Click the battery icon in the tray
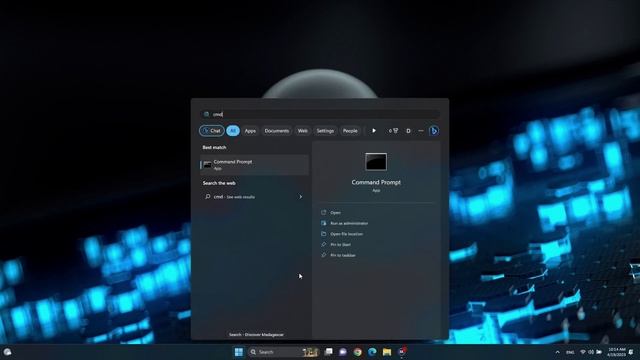 pos(599,352)
